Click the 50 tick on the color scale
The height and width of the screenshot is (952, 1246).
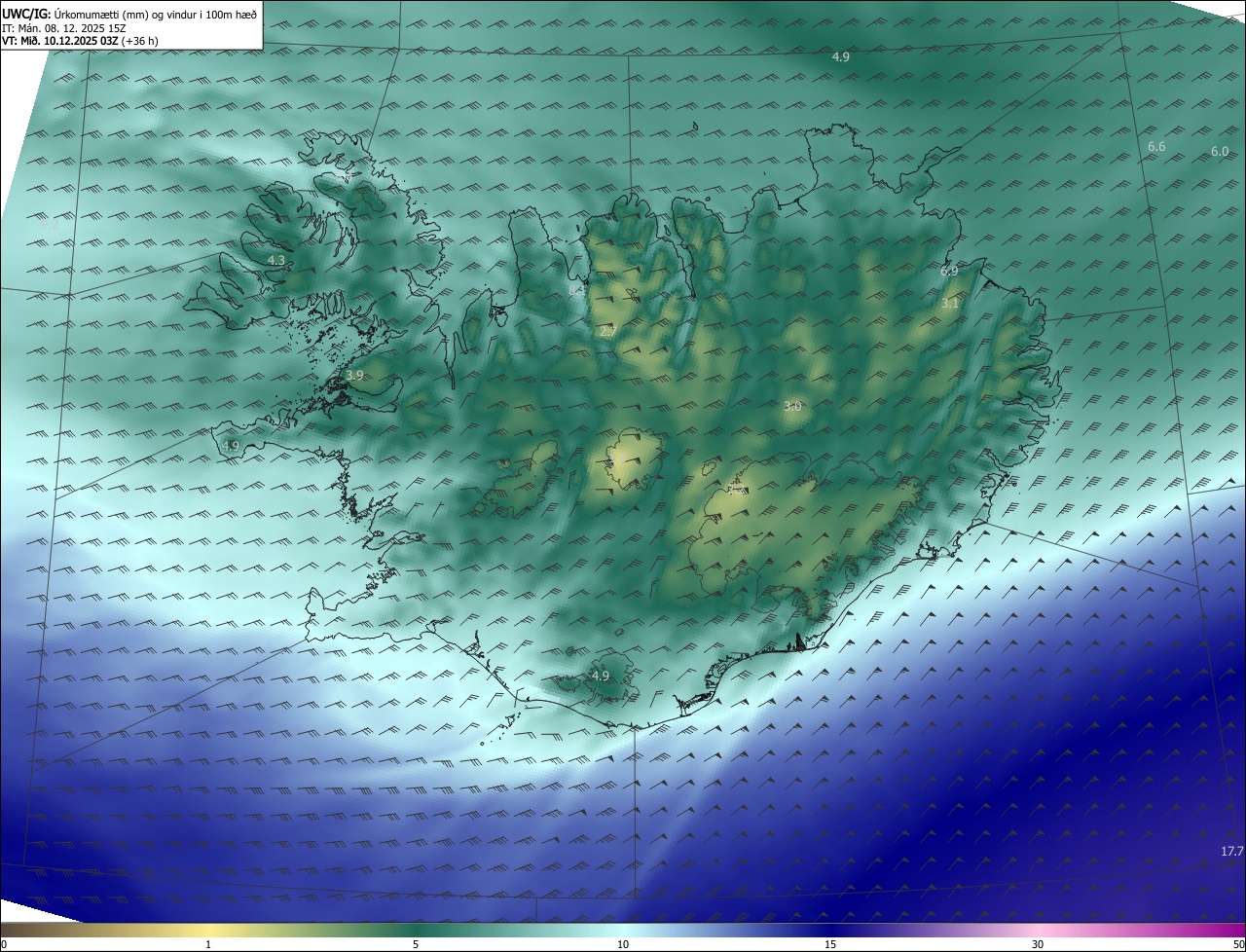1238,944
